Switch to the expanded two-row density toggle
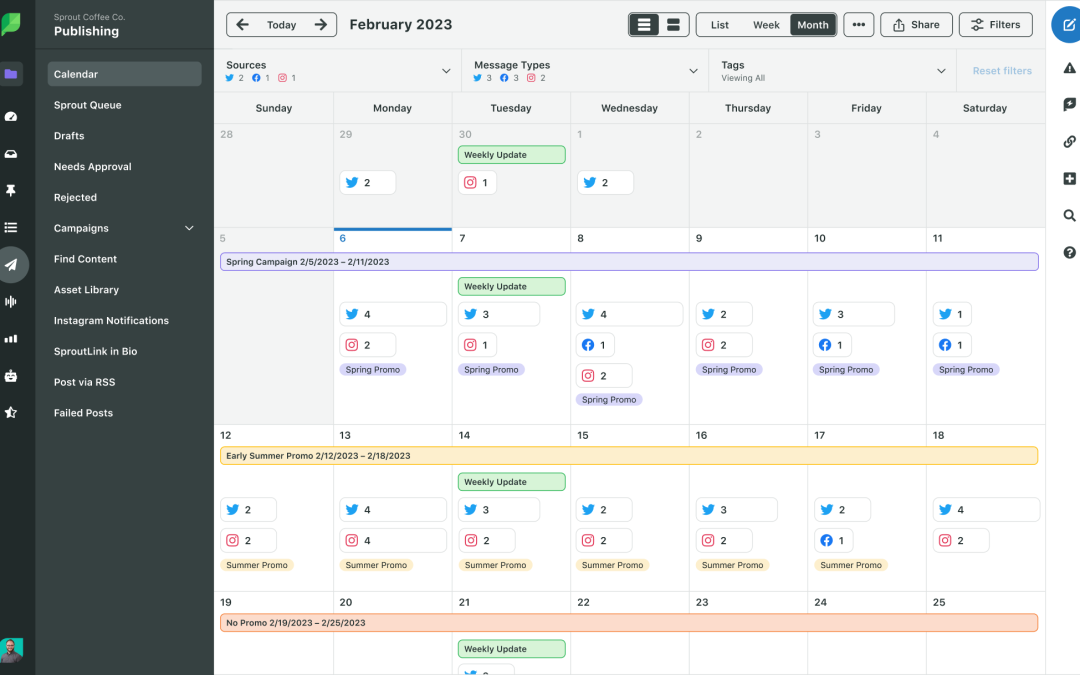 [673, 25]
